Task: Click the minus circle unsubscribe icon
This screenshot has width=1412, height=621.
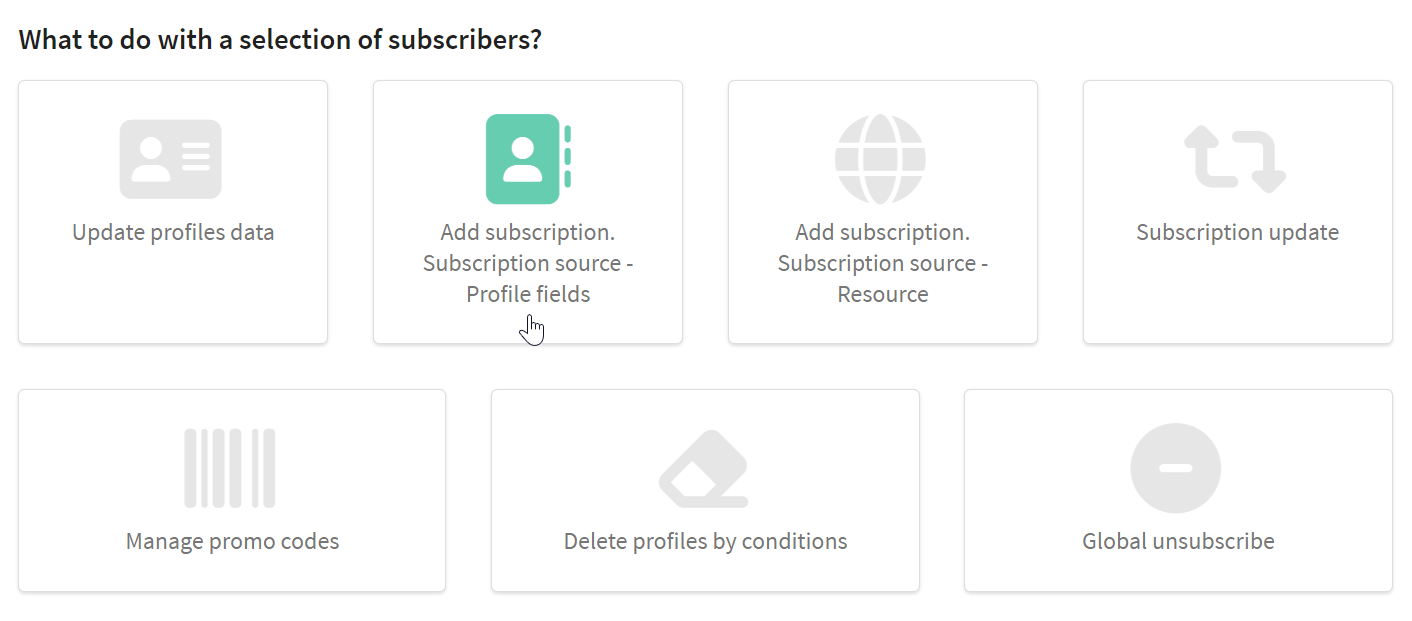Action: coord(1176,468)
